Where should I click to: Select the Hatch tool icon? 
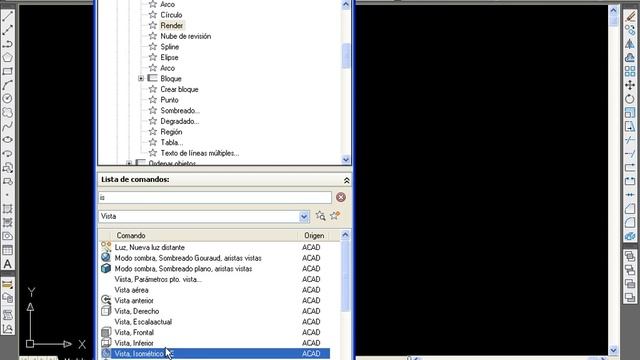[x=7, y=209]
